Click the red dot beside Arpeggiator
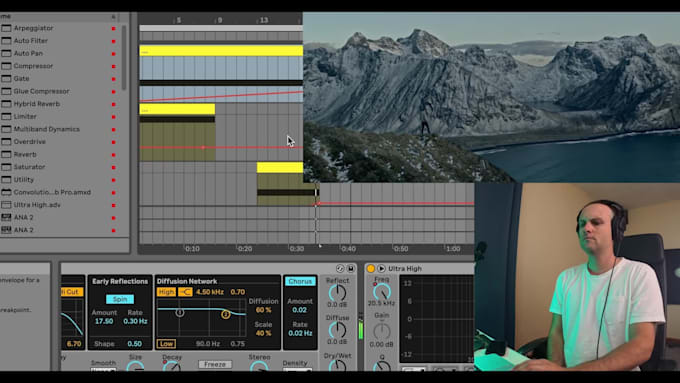Screen dimensions: 680x383 [x=114, y=29]
